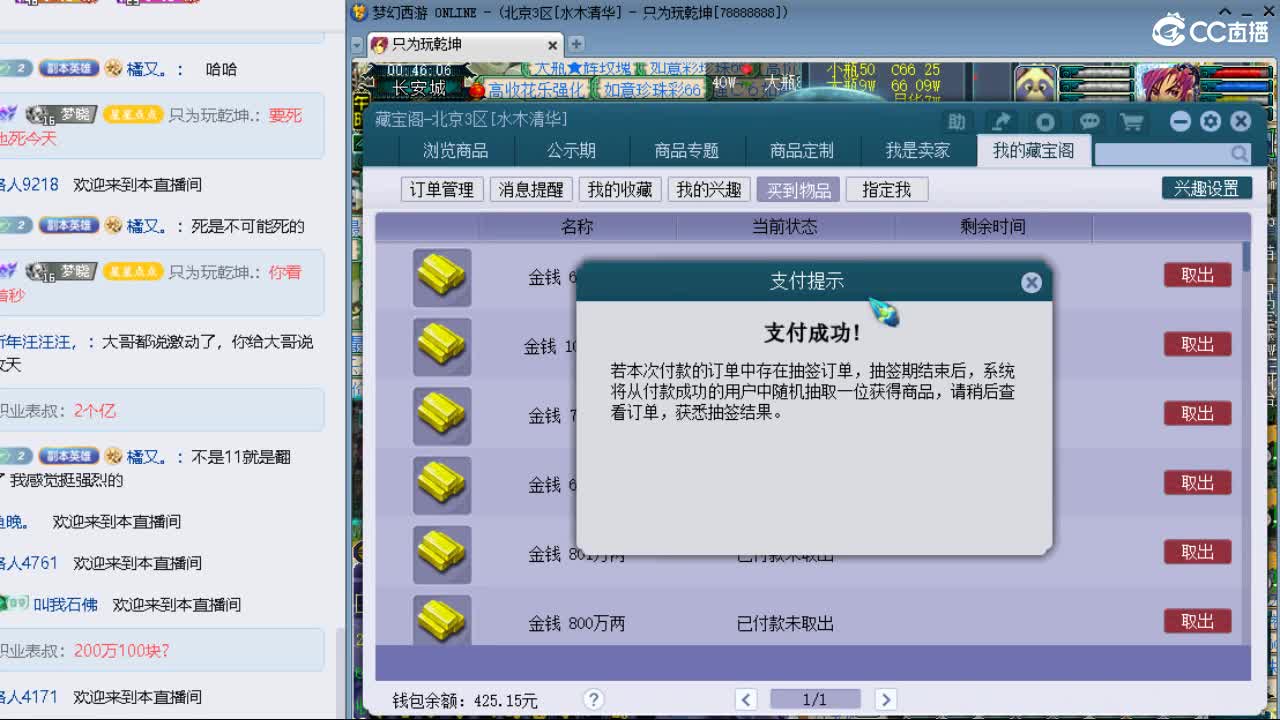1280x720 pixels.
Task: Open the tab list dropdown arrow
Action: coord(358,45)
